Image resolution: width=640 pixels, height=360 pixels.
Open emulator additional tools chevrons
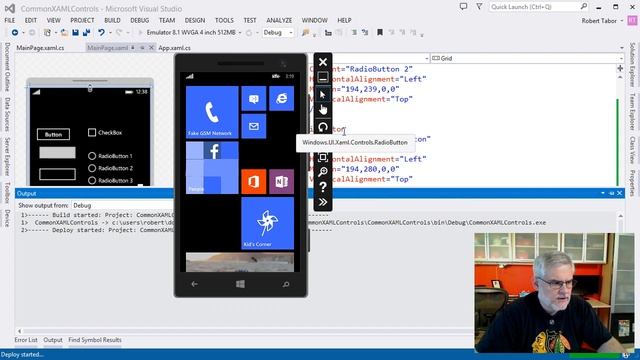[322, 202]
